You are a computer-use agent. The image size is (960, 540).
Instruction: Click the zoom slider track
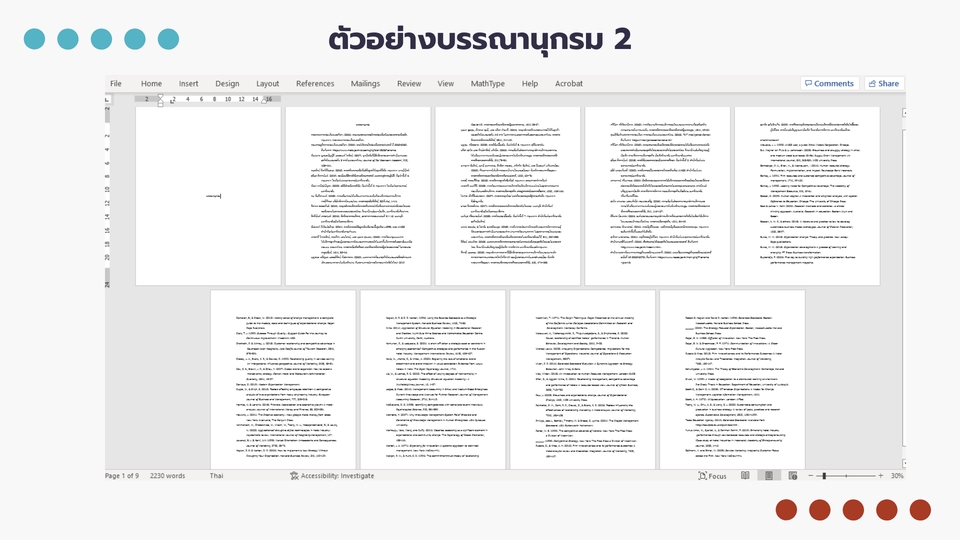click(852, 476)
